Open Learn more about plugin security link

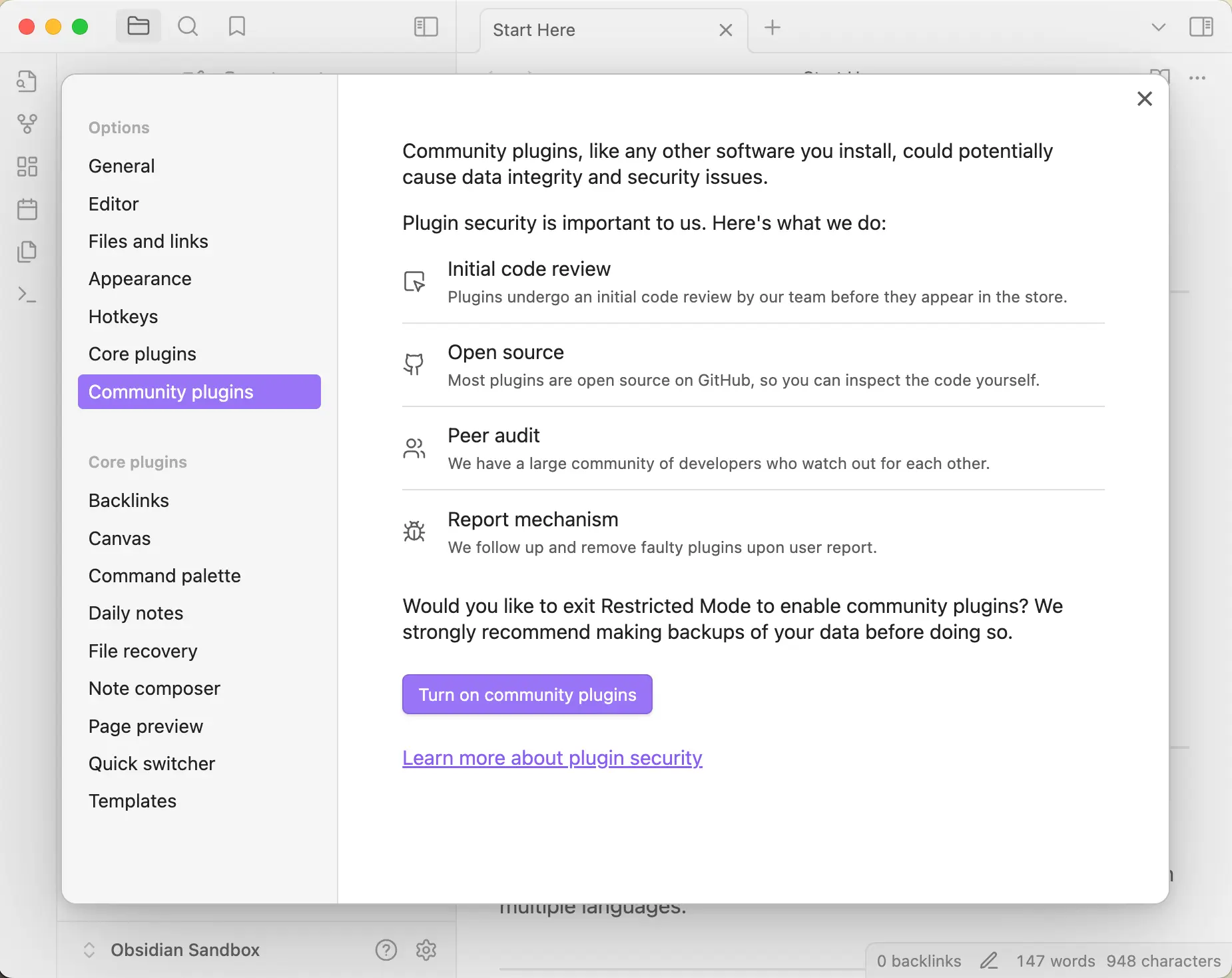pos(552,758)
